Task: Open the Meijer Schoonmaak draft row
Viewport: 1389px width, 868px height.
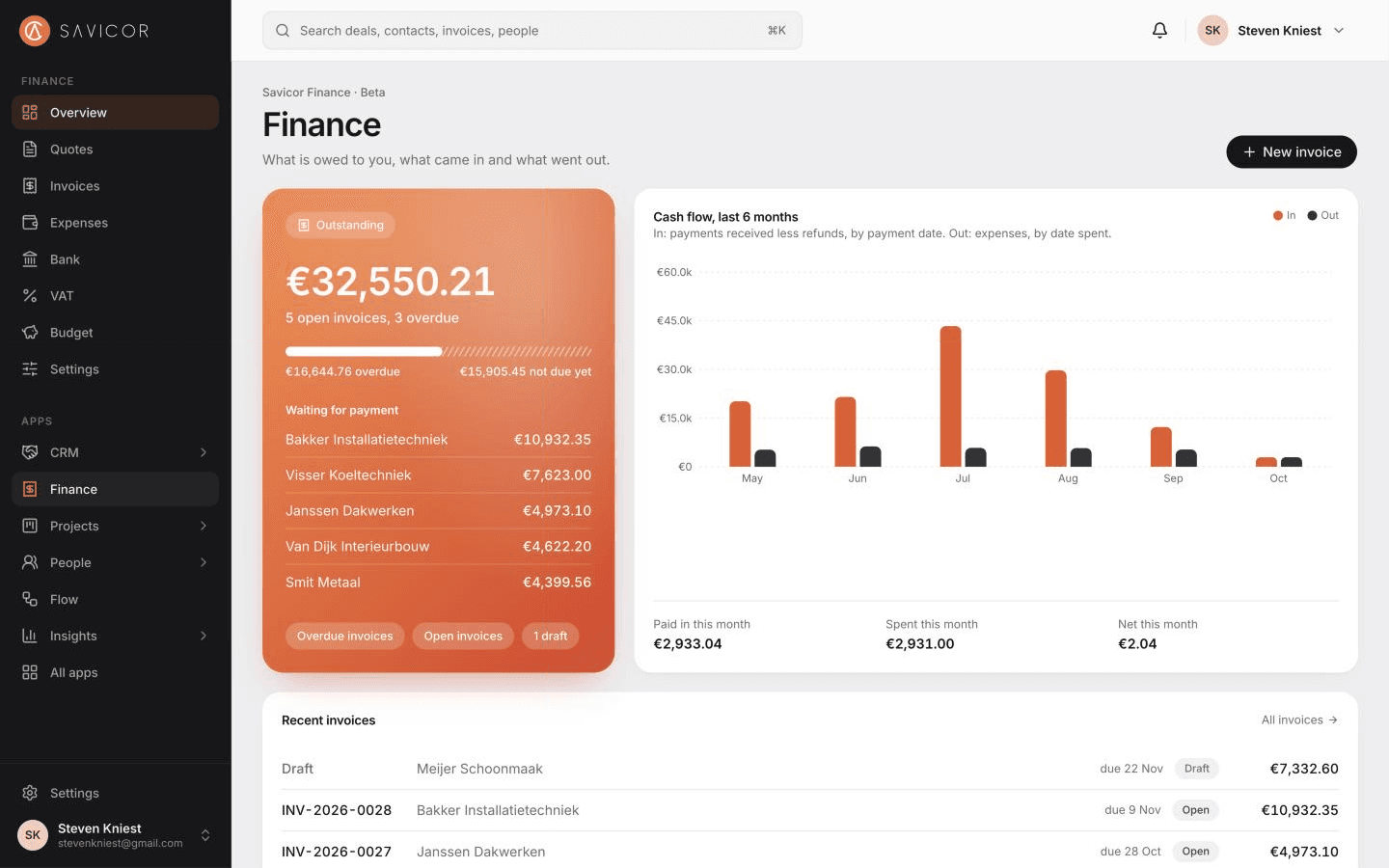Action: coord(810,769)
